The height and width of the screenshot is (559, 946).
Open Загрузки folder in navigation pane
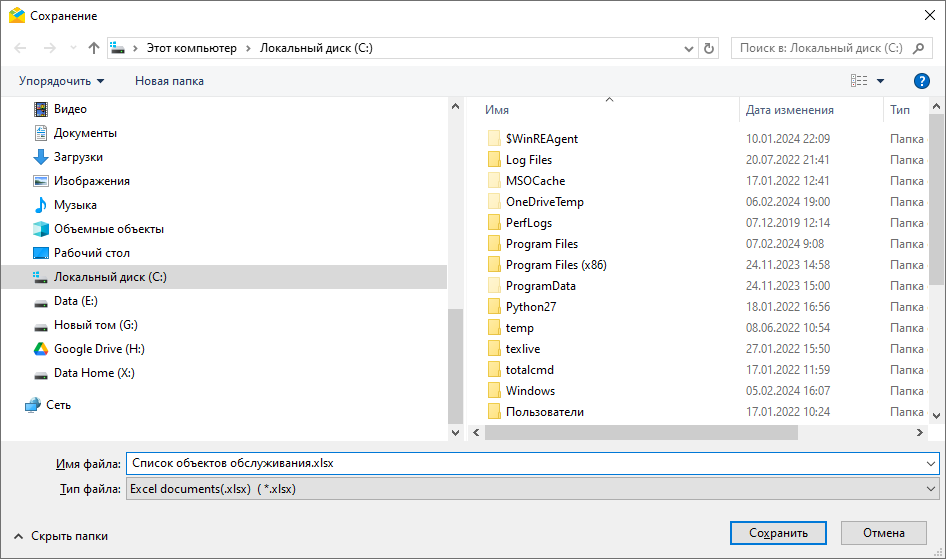(x=78, y=157)
